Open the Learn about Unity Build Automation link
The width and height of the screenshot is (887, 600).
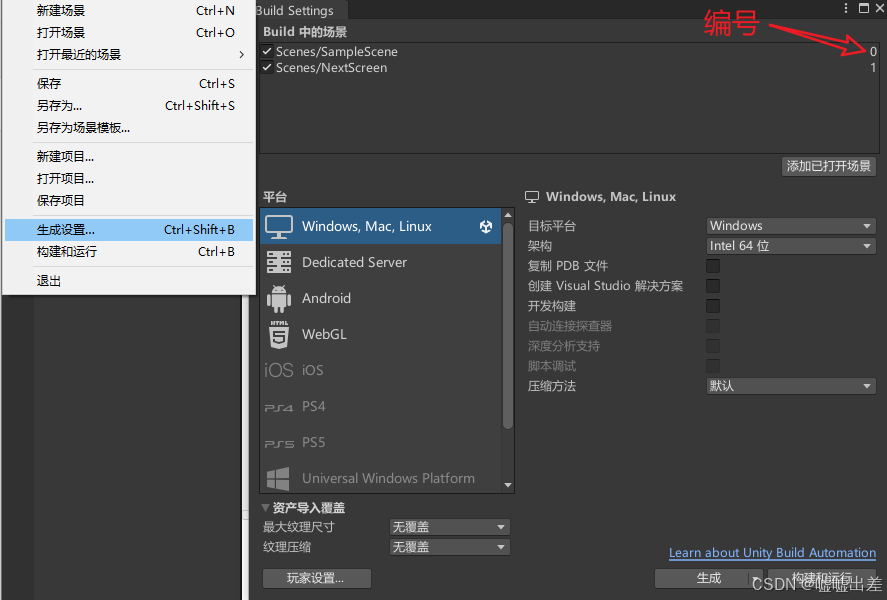pyautogui.click(x=772, y=552)
